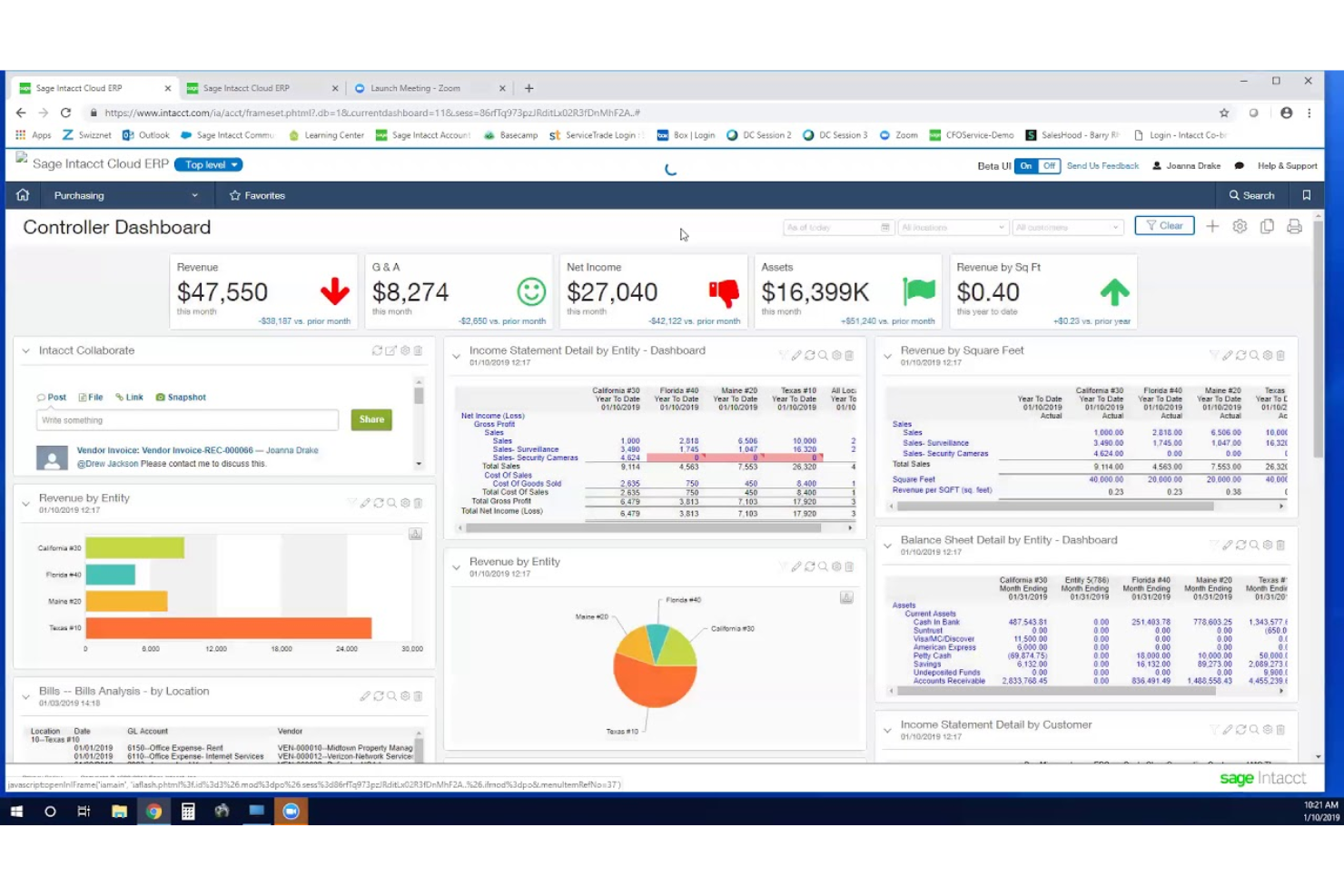Open the bookmark icon in navigation bar
Screen dimensions: 1344x896
pyautogui.click(x=1307, y=195)
